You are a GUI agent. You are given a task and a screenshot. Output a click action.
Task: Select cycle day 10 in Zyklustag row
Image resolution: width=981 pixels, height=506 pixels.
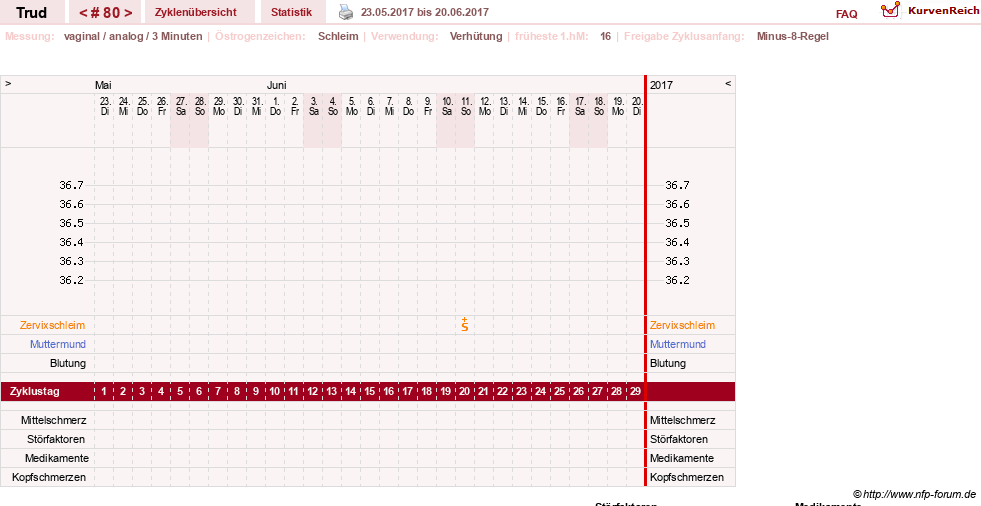pyautogui.click(x=275, y=392)
